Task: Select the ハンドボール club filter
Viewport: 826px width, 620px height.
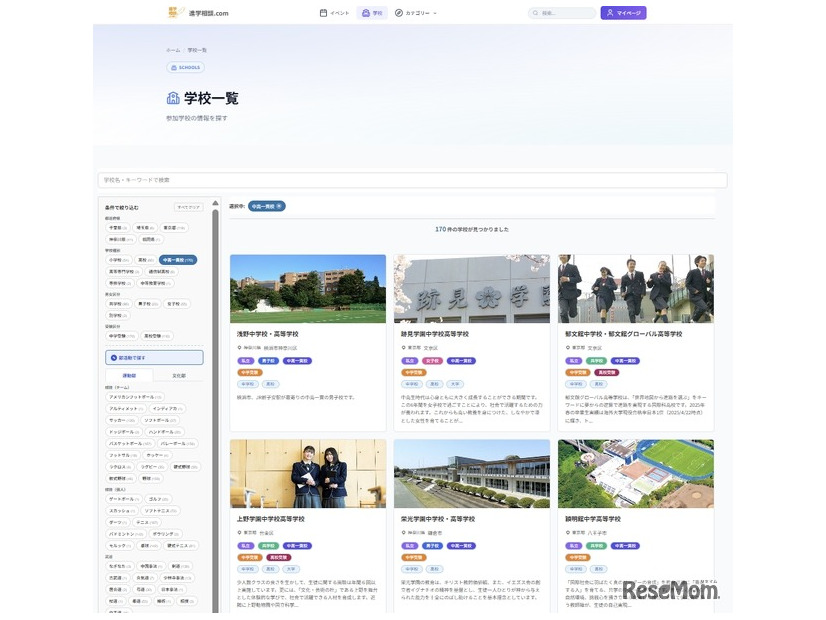Action: click(164, 431)
